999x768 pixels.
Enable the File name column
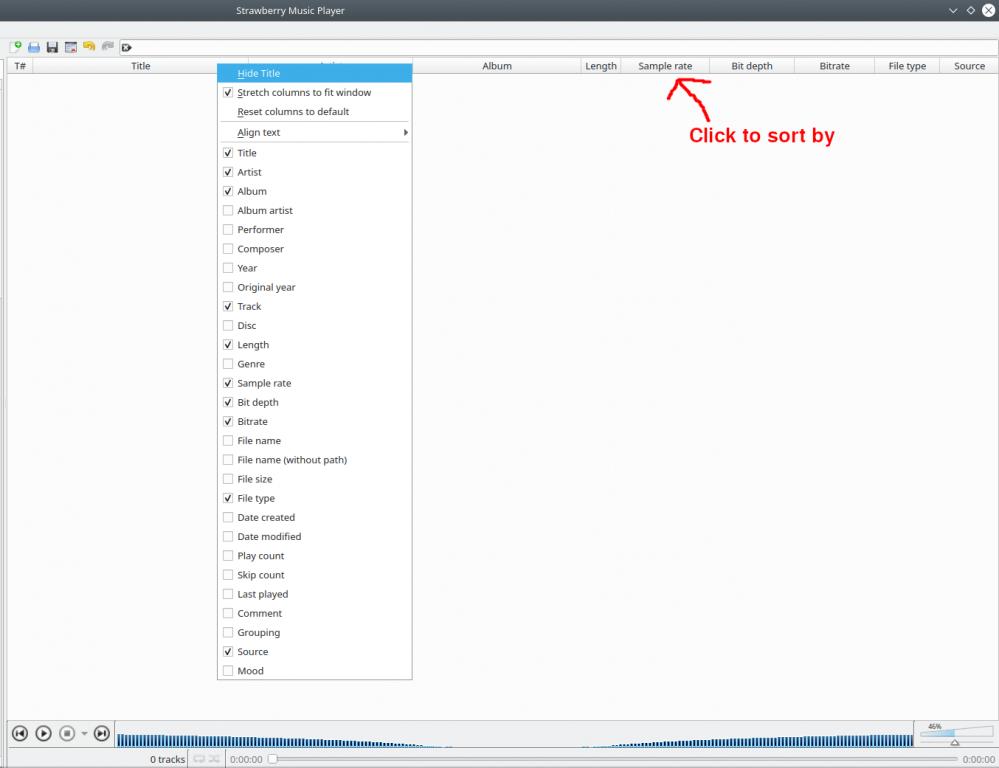(228, 440)
